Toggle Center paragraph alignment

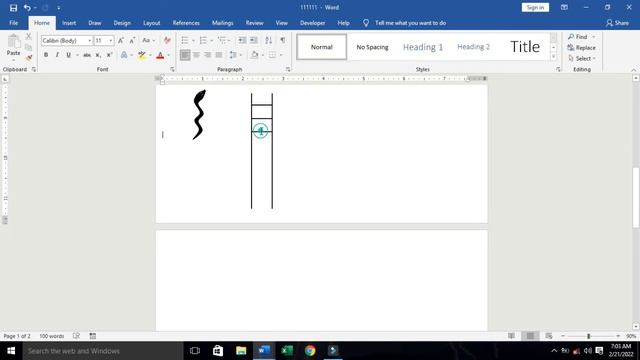click(196, 55)
